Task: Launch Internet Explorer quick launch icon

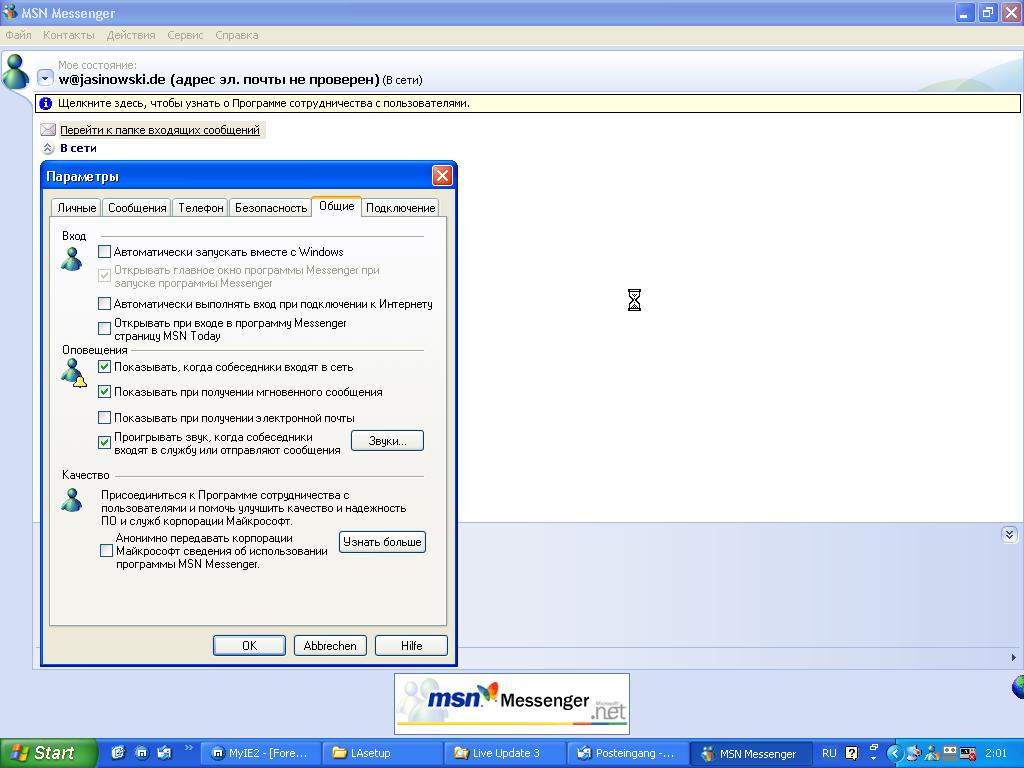Action: 118,753
